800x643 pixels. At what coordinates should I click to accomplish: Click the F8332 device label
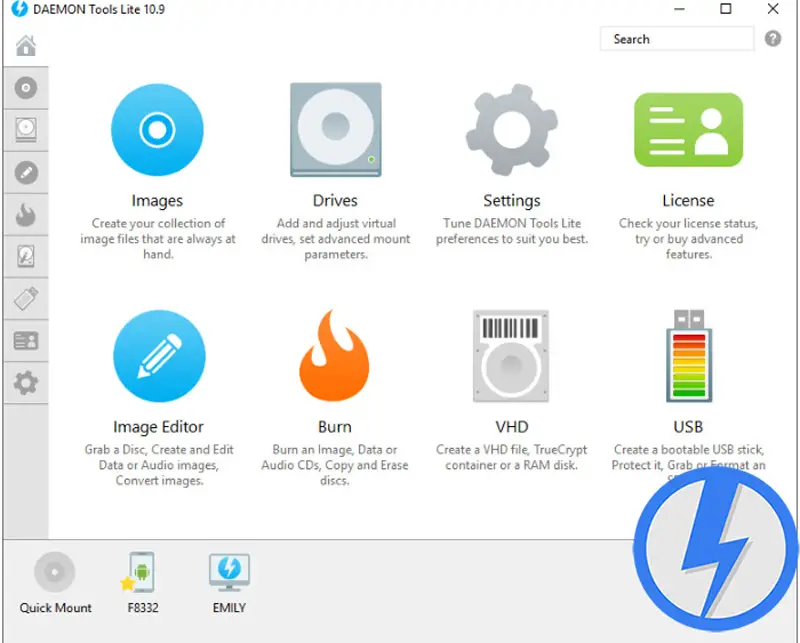(143, 608)
